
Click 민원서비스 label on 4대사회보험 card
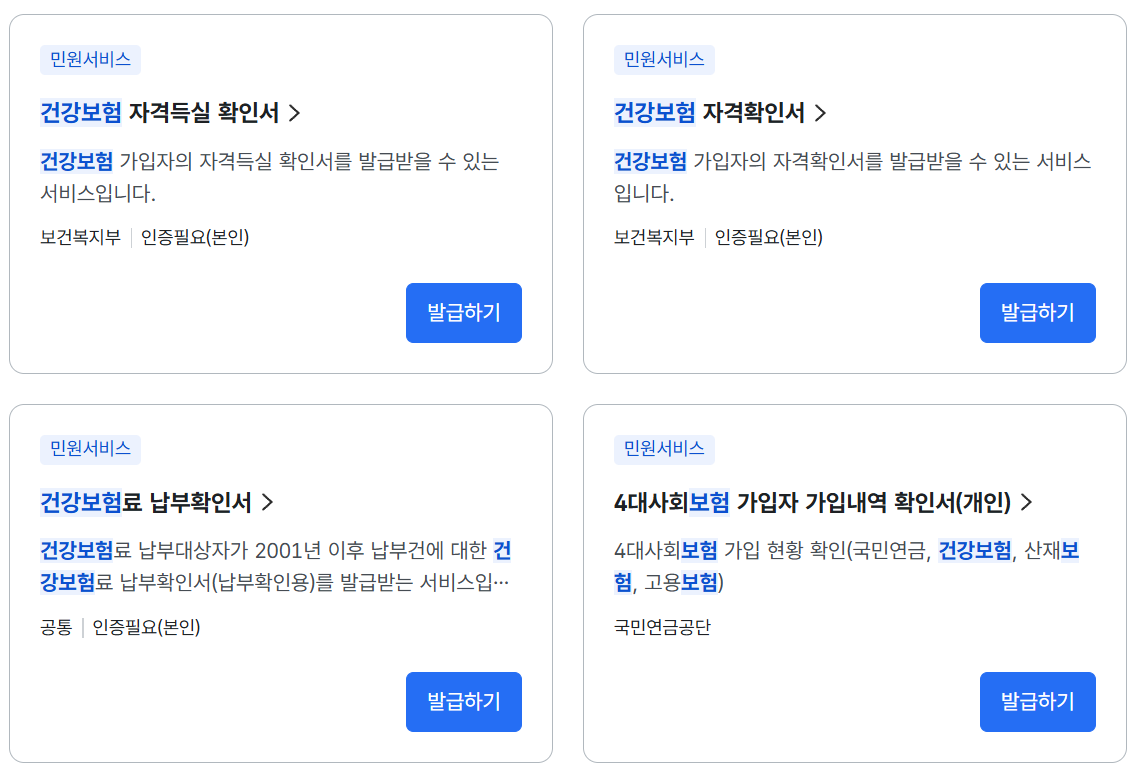pos(664,450)
